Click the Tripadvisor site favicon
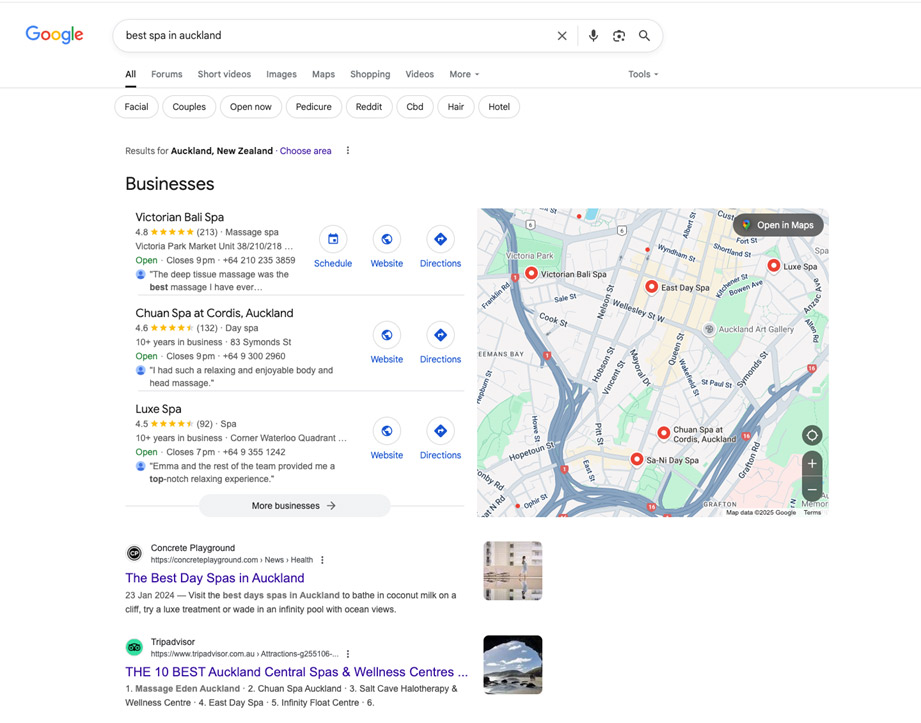This screenshot has height=723, width=921. click(135, 647)
